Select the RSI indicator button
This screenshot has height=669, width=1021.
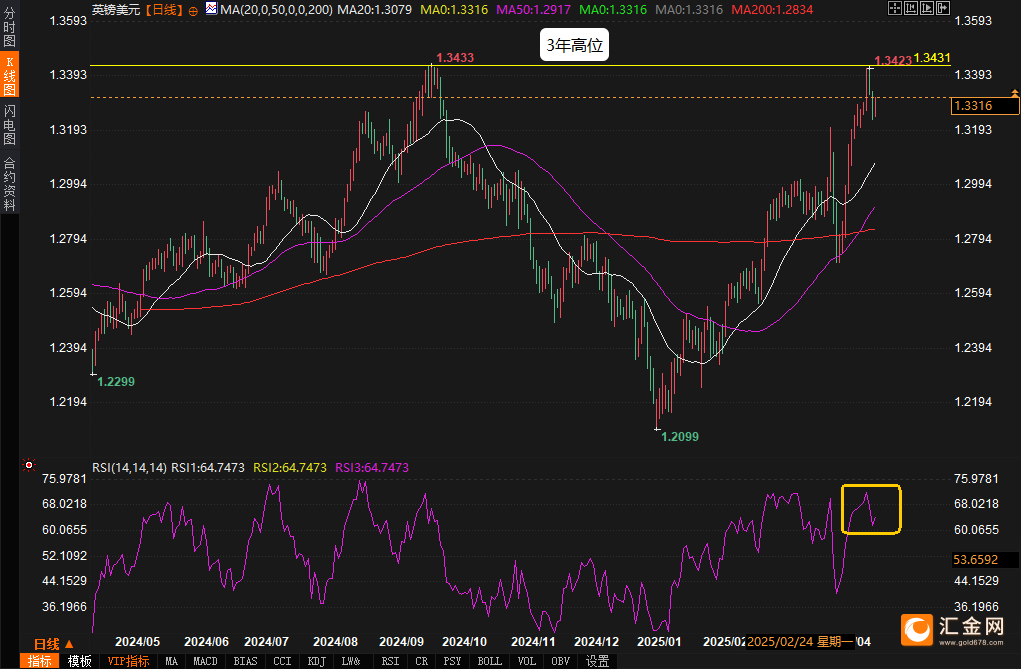coord(390,661)
